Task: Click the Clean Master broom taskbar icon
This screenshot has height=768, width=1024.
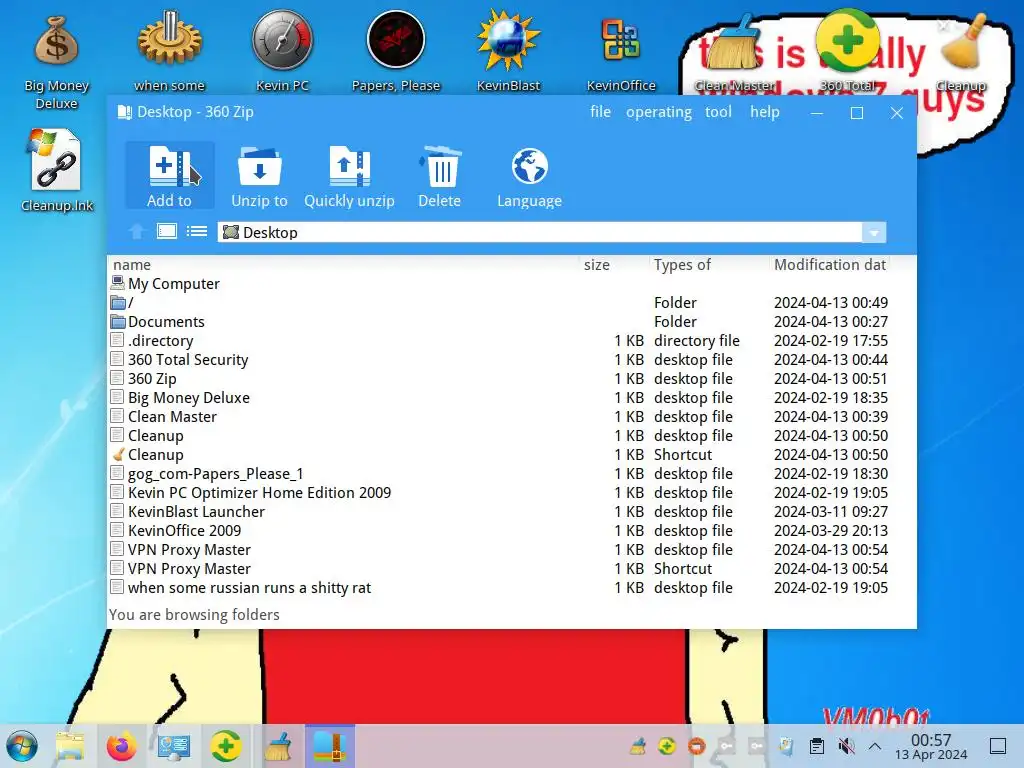Action: 278,746
